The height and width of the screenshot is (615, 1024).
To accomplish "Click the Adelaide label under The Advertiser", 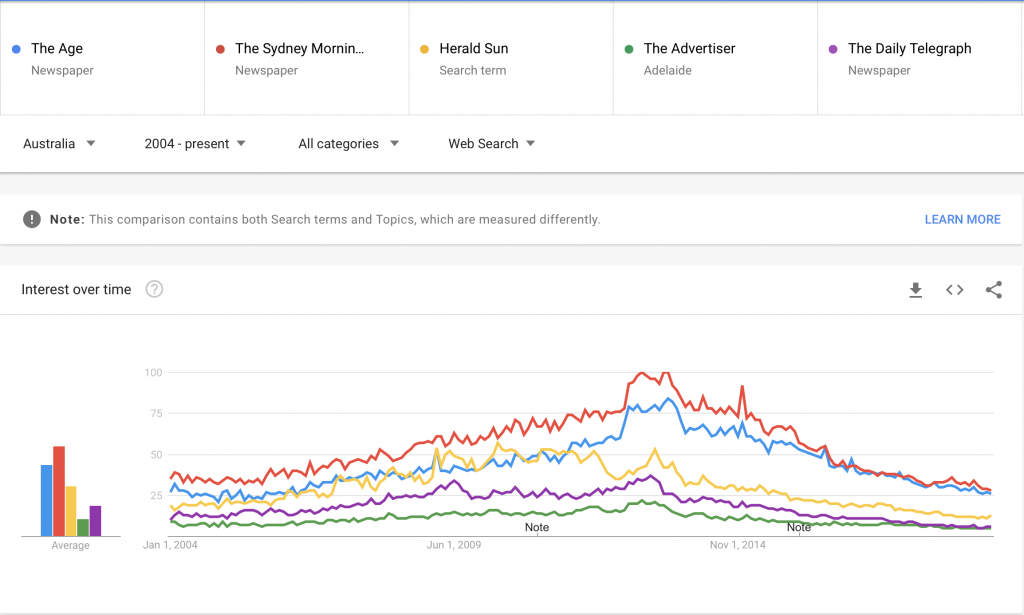I will [667, 71].
